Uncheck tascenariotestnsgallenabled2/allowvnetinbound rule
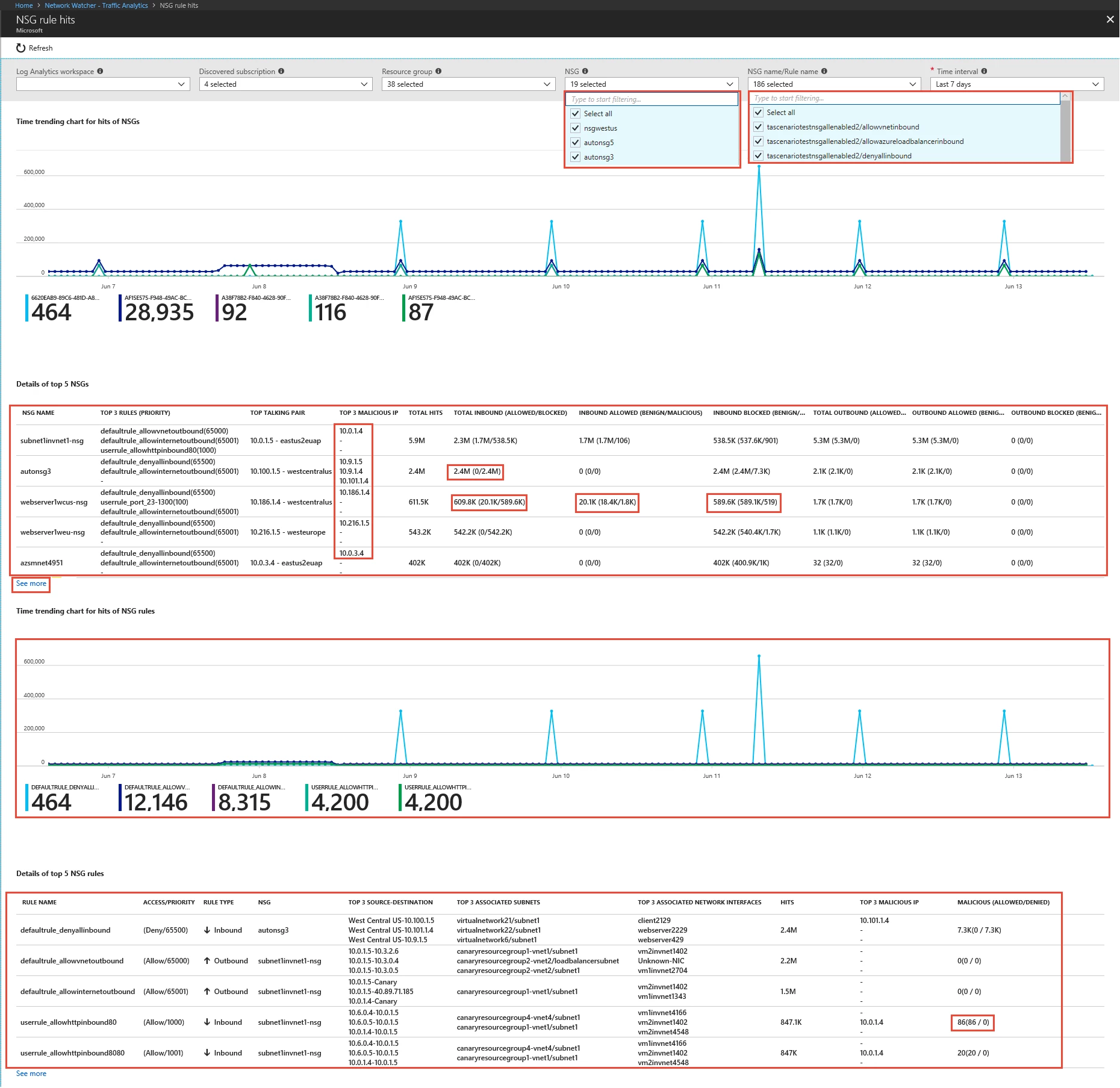1120x1088 pixels. click(759, 127)
